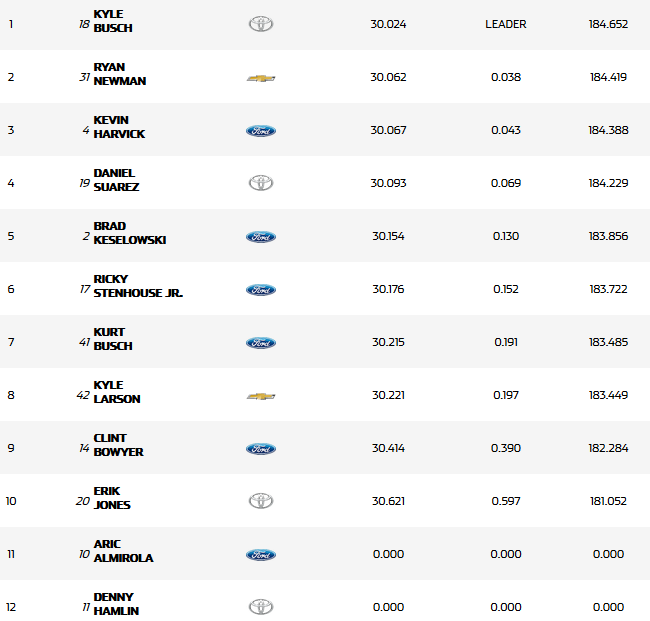Click car number 42 next to Kyle Larson
The image size is (650, 621).
tap(83, 396)
